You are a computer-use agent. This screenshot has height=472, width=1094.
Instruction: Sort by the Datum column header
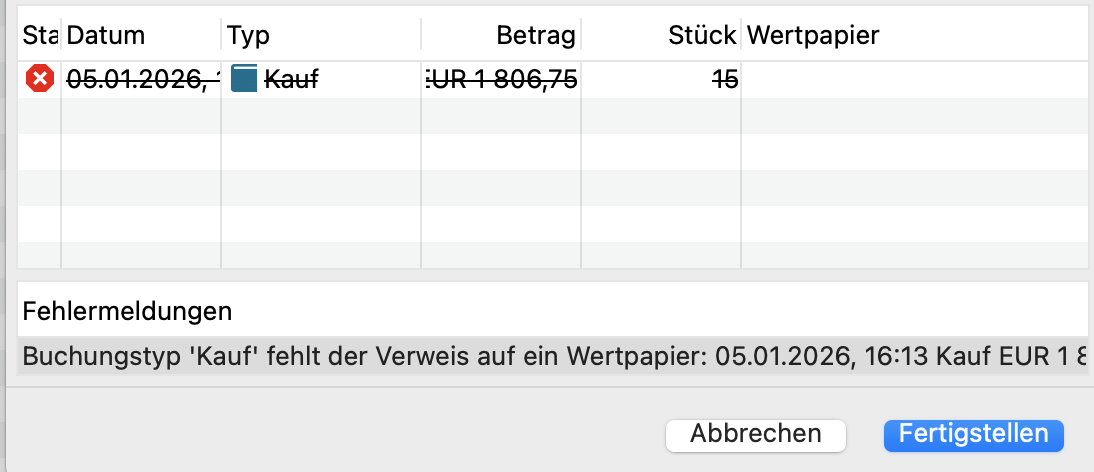point(106,36)
